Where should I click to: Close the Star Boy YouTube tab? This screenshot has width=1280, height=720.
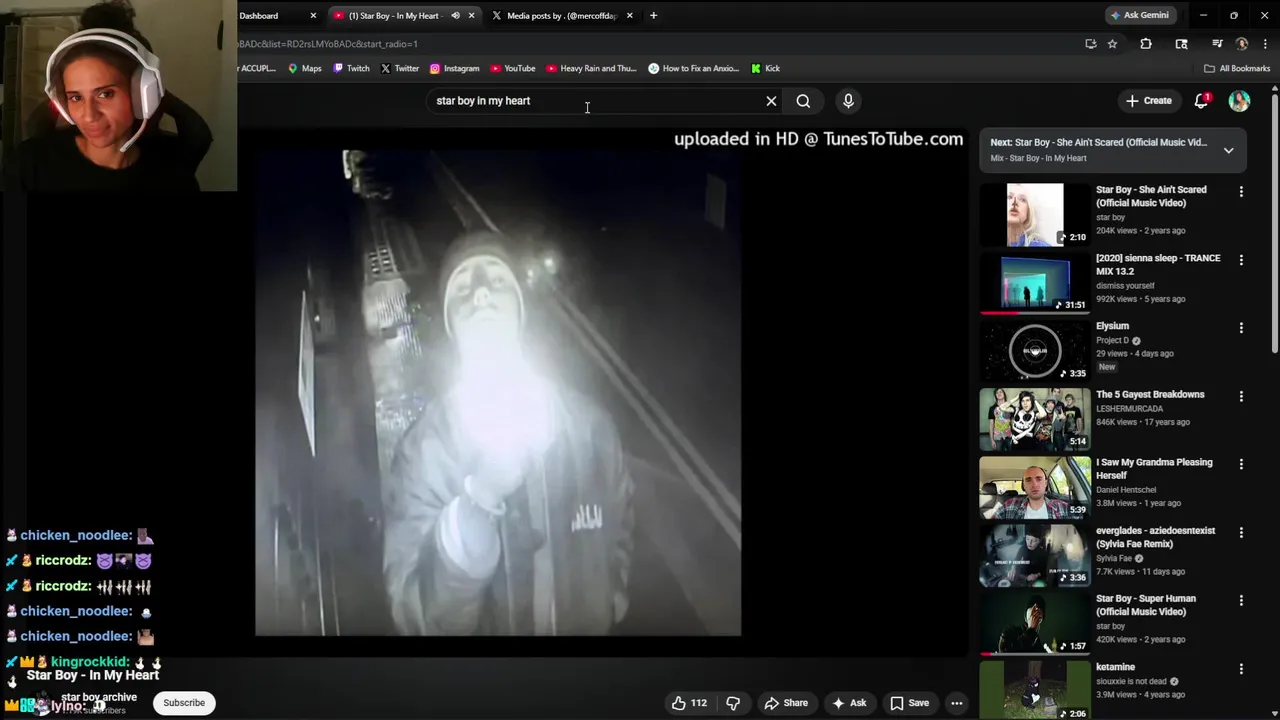point(471,16)
